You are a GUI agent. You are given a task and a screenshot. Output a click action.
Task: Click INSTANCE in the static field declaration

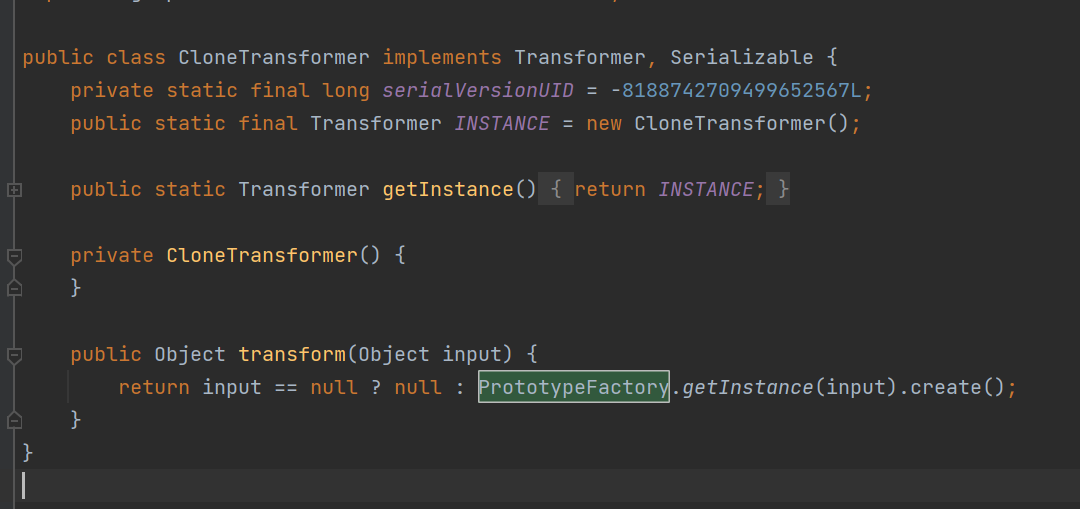502,124
